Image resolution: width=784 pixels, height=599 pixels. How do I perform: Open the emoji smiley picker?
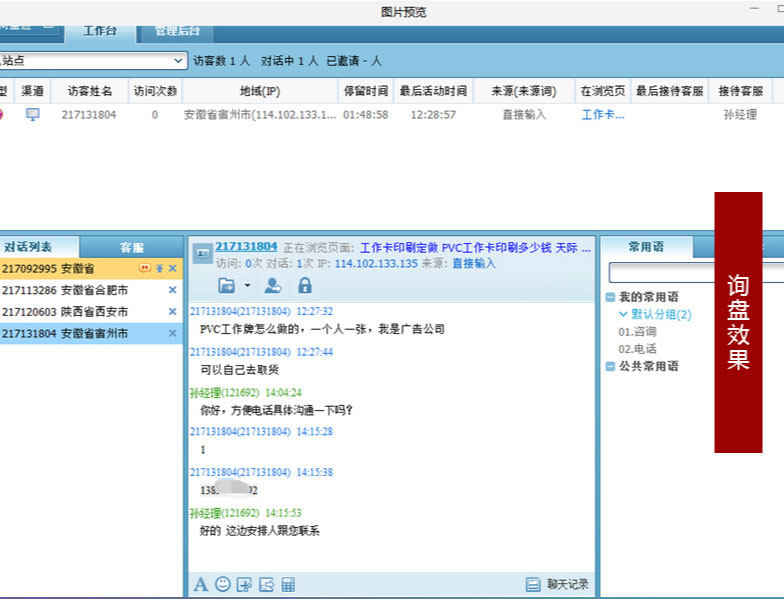(222, 584)
